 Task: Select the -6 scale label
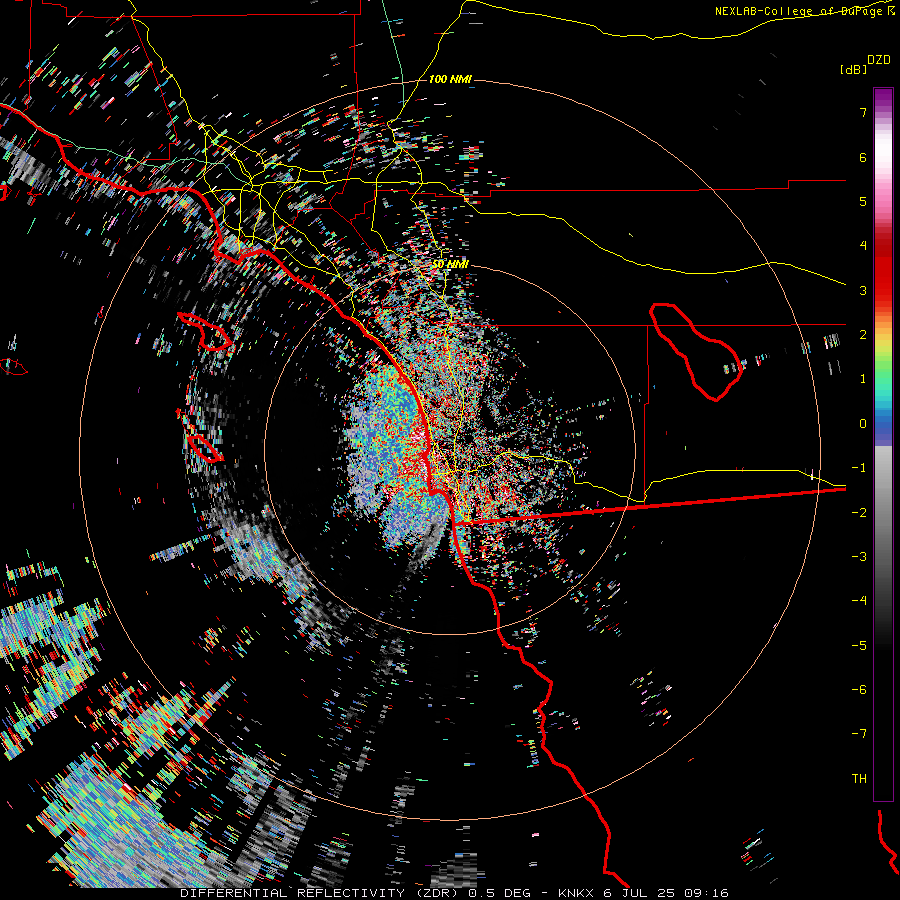coord(859,690)
